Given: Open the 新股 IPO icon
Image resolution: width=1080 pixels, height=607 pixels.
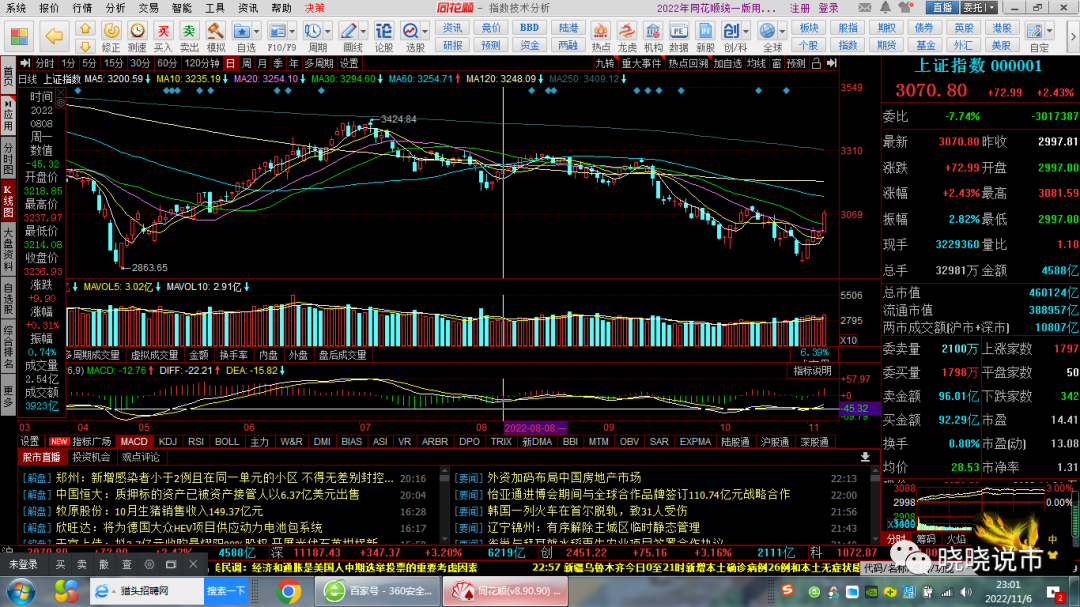Looking at the screenshot, I should (x=705, y=31).
